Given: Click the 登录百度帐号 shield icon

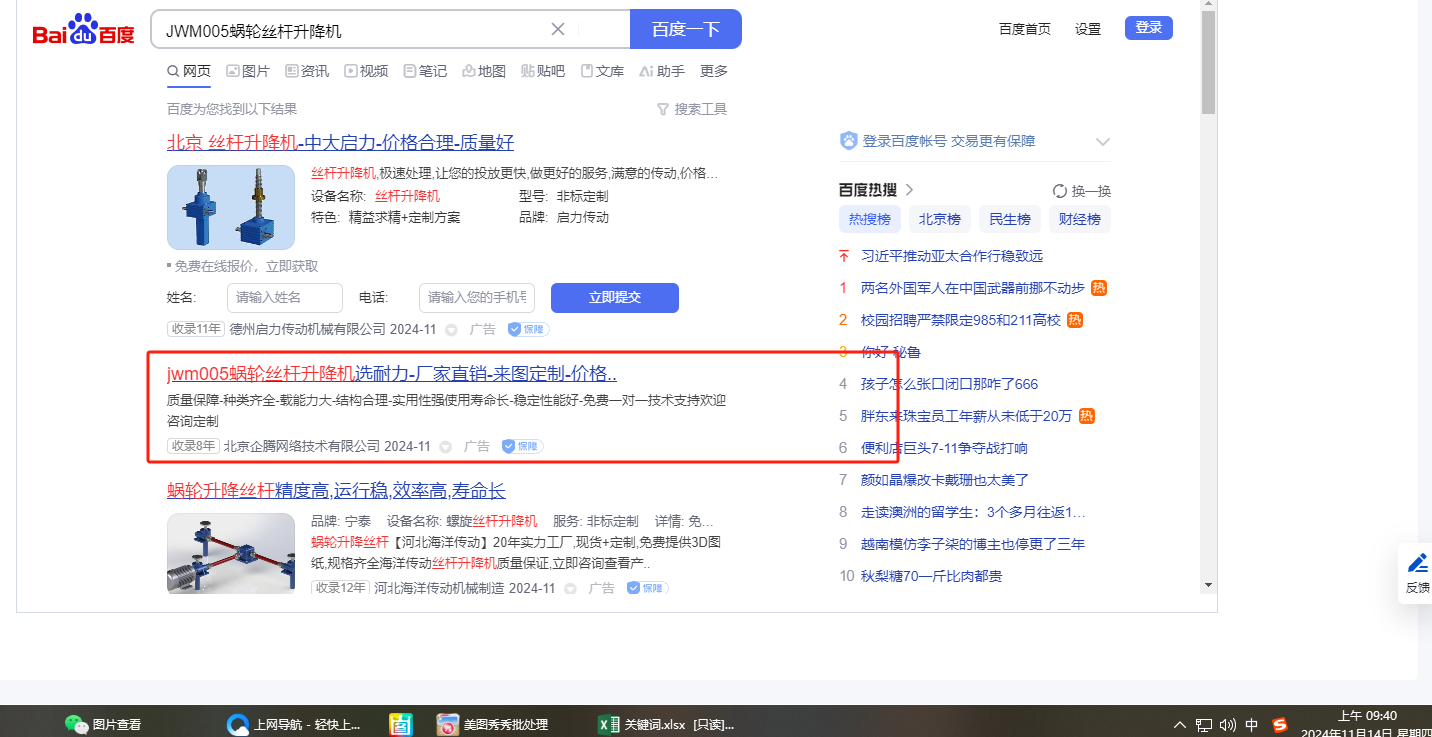Looking at the screenshot, I should pyautogui.click(x=849, y=141).
